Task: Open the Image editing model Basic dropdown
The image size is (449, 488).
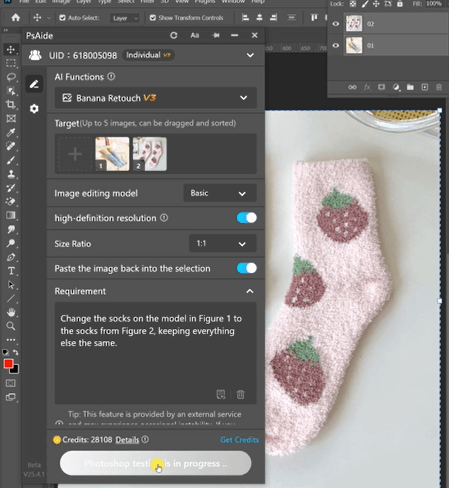Action: tap(220, 193)
